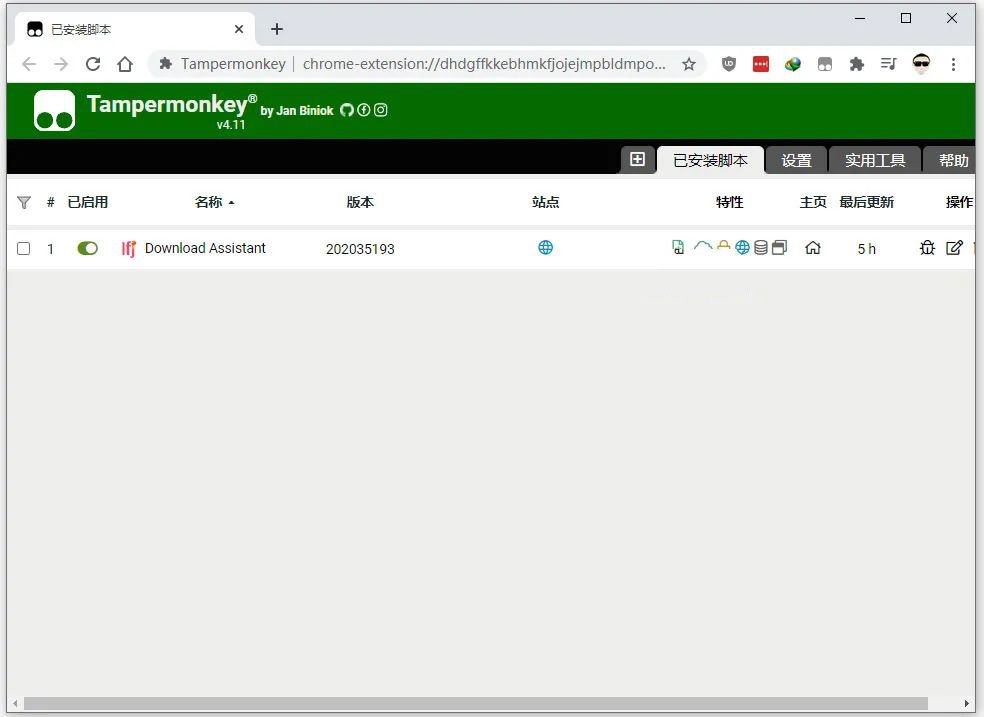
Task: Open the Chrome three-dot menu
Action: (953, 64)
